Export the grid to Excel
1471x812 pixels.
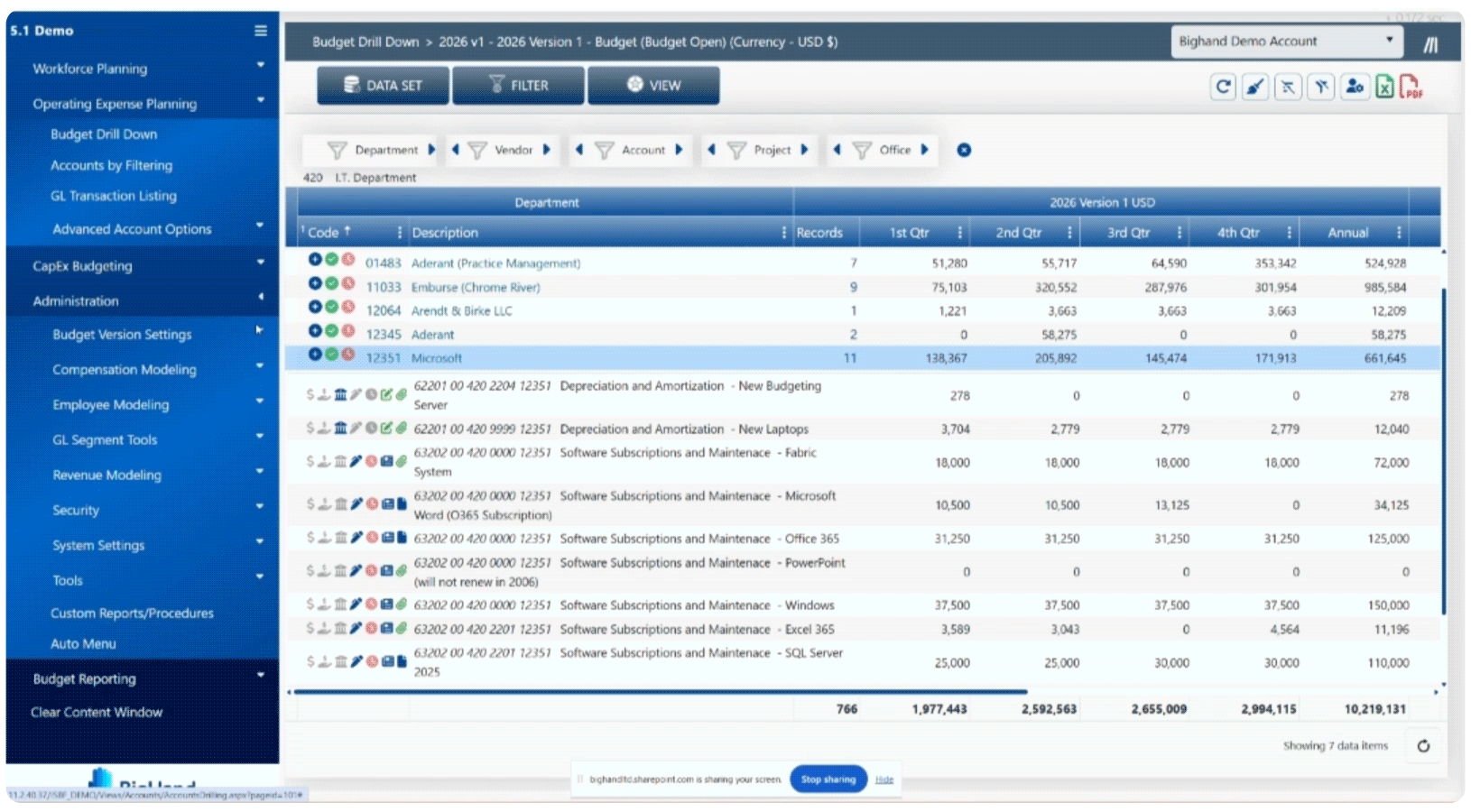click(x=1384, y=87)
